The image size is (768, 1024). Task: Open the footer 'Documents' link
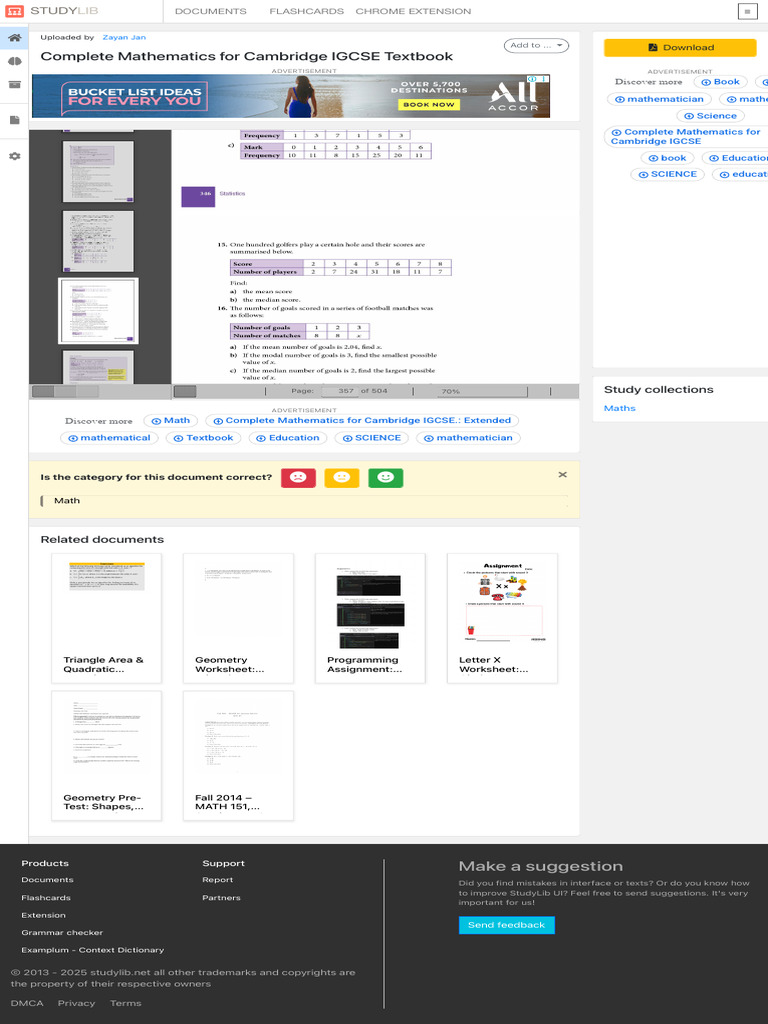pos(47,880)
